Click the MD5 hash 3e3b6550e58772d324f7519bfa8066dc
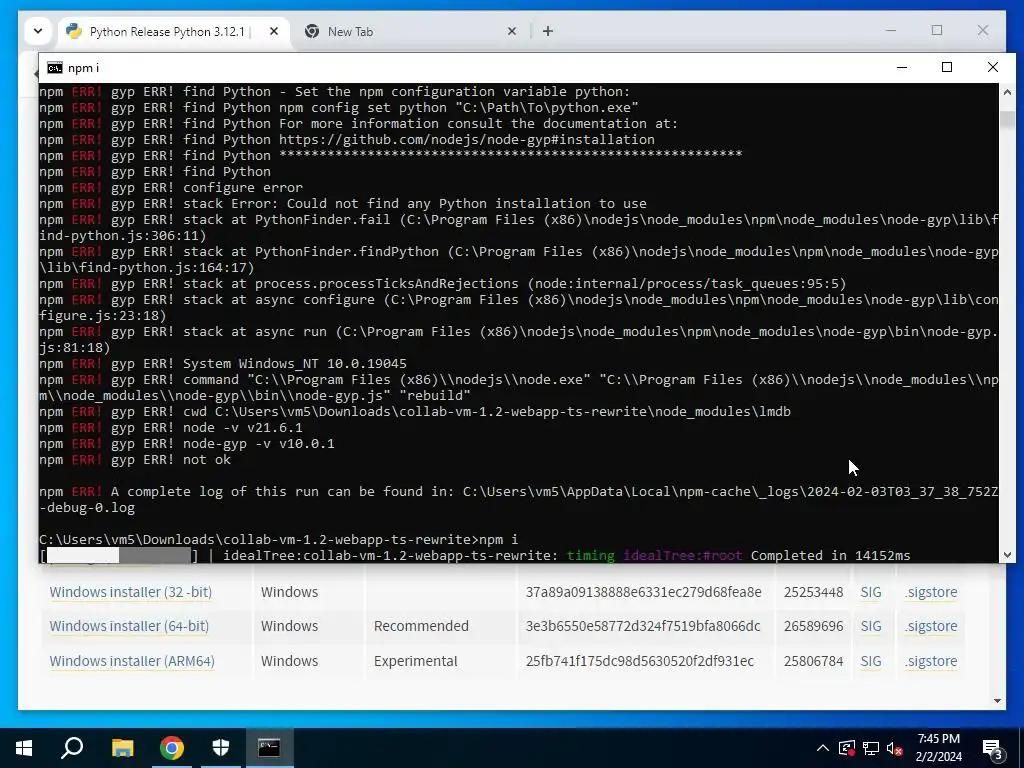 click(x=643, y=626)
